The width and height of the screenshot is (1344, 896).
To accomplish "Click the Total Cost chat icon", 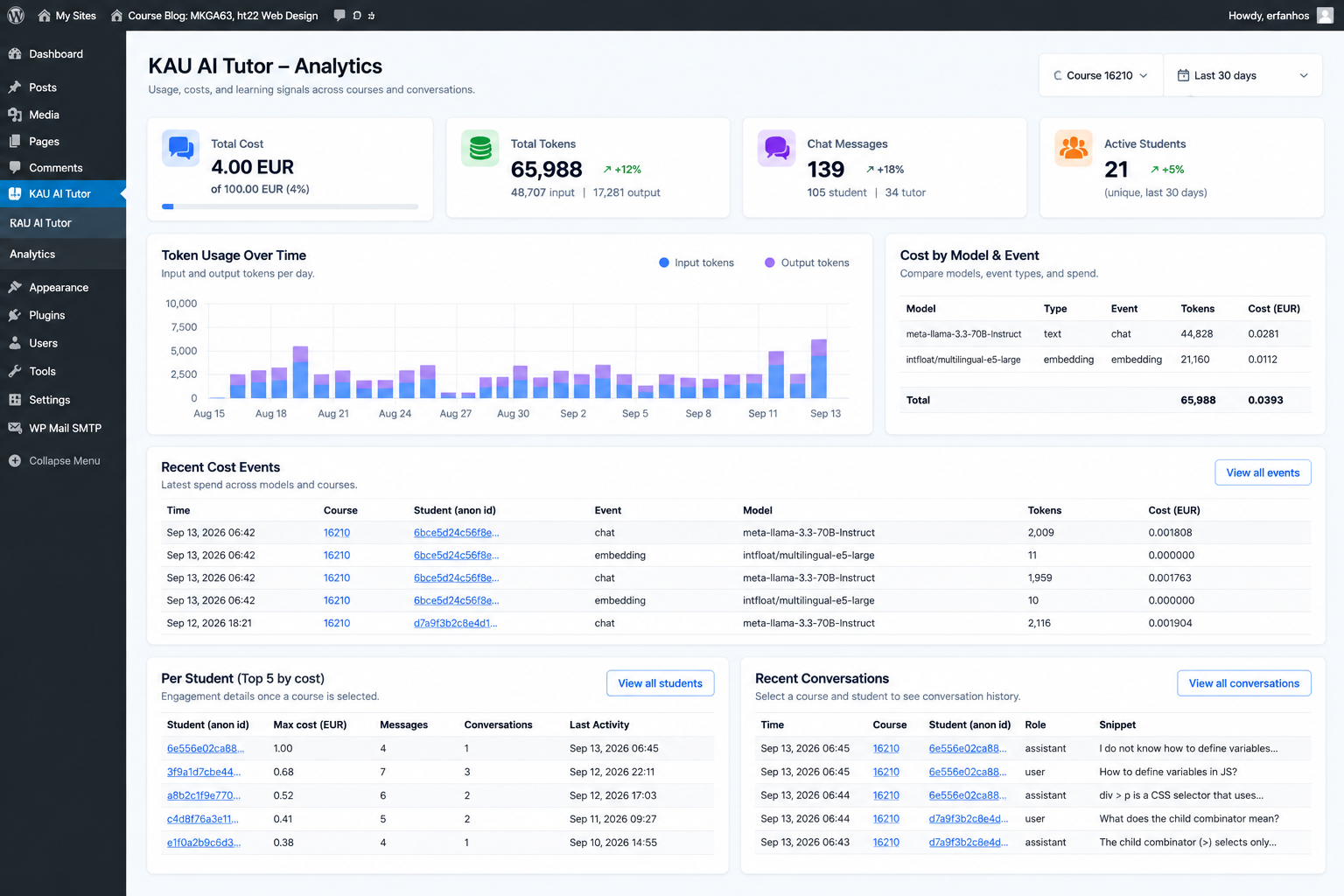I will coord(181,148).
